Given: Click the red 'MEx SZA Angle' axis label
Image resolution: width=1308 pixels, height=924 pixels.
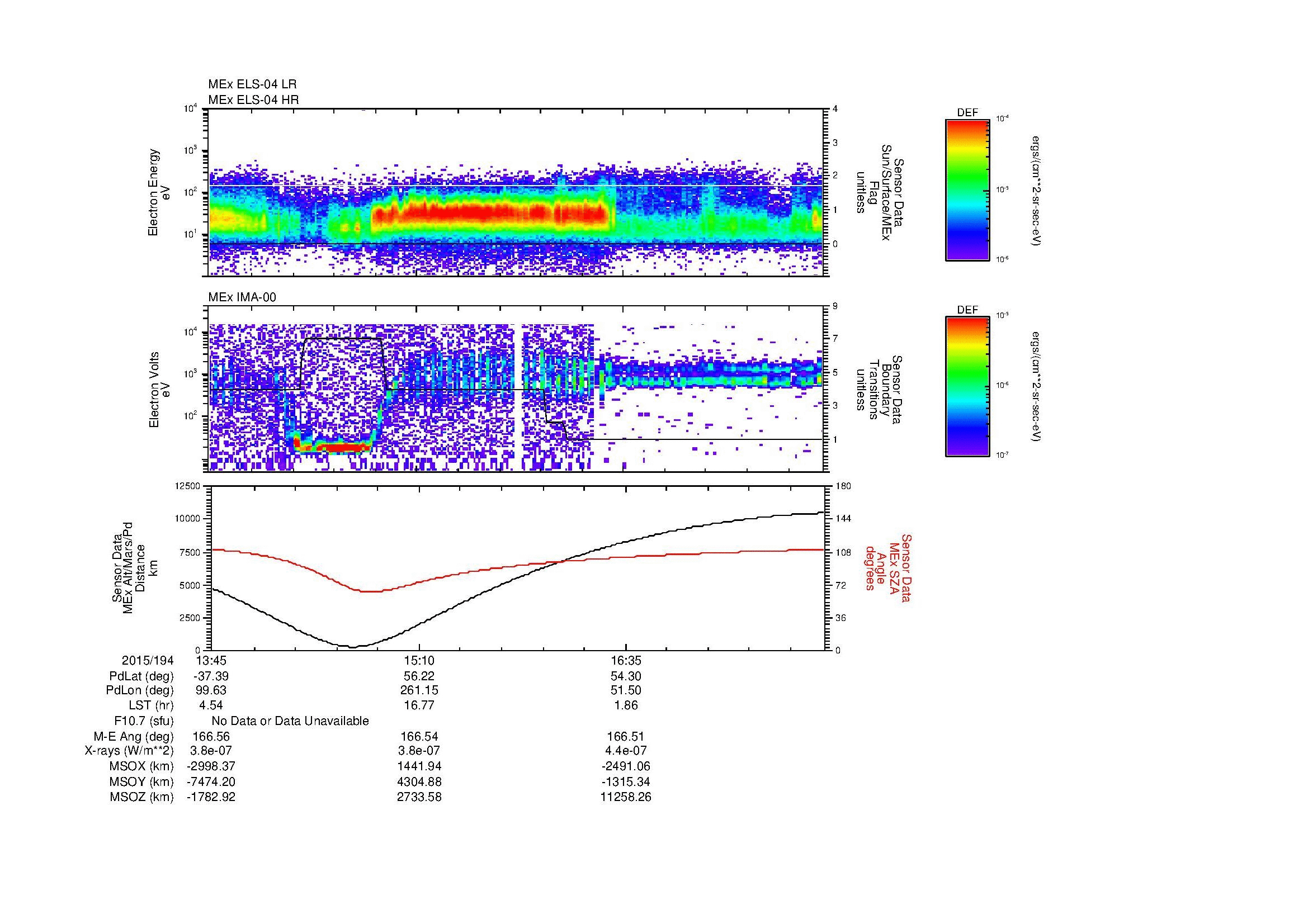Looking at the screenshot, I should click(888, 567).
